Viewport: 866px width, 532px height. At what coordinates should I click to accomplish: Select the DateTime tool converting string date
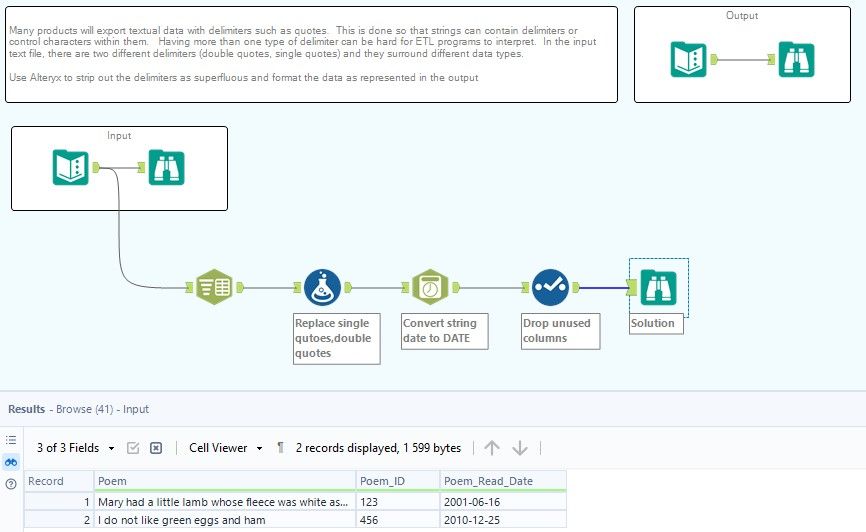(430, 287)
